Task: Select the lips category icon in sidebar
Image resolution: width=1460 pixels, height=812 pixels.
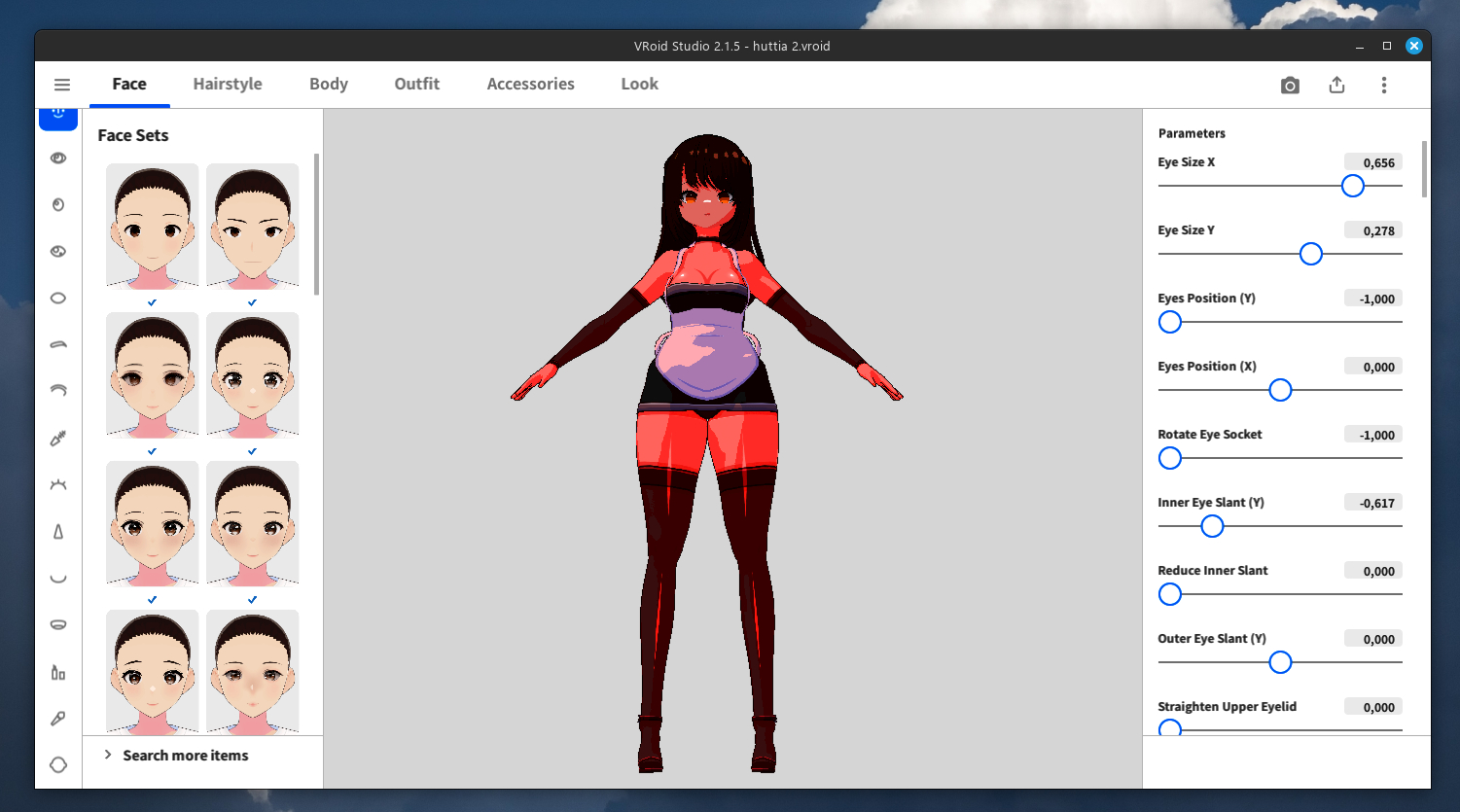Action: 58,624
